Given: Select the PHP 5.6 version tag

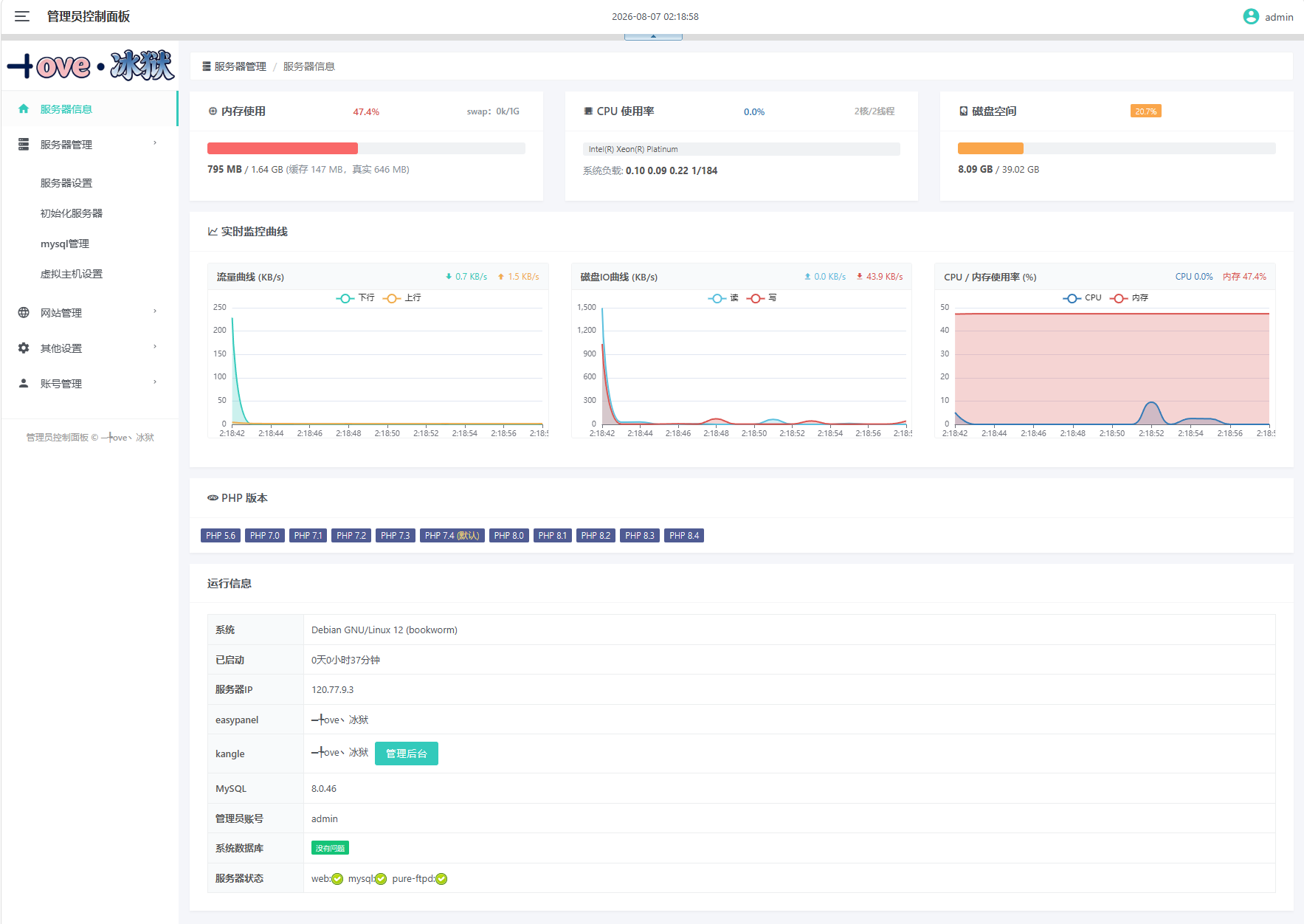Looking at the screenshot, I should coord(221,536).
